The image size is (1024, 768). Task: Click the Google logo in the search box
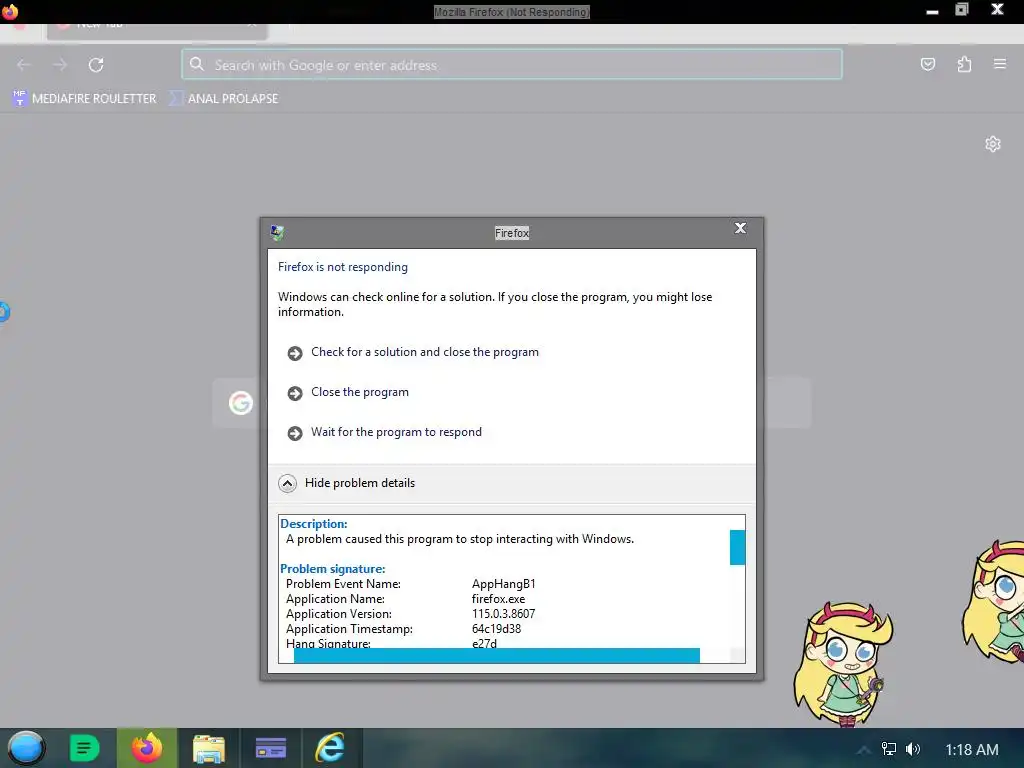tap(240, 403)
